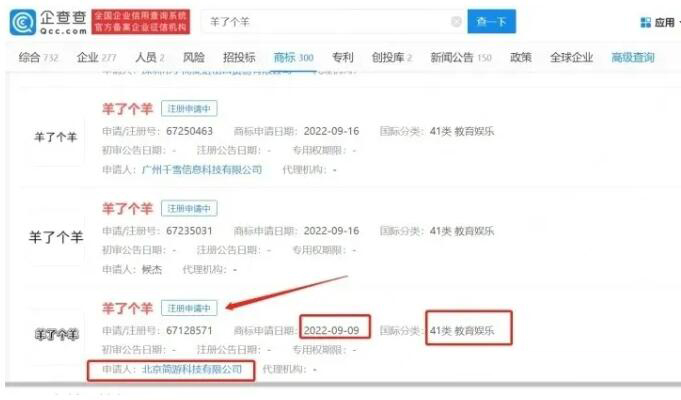Select 2022-09-16 date in the 67250463 row
The width and height of the screenshot is (681, 400).
(x=331, y=131)
